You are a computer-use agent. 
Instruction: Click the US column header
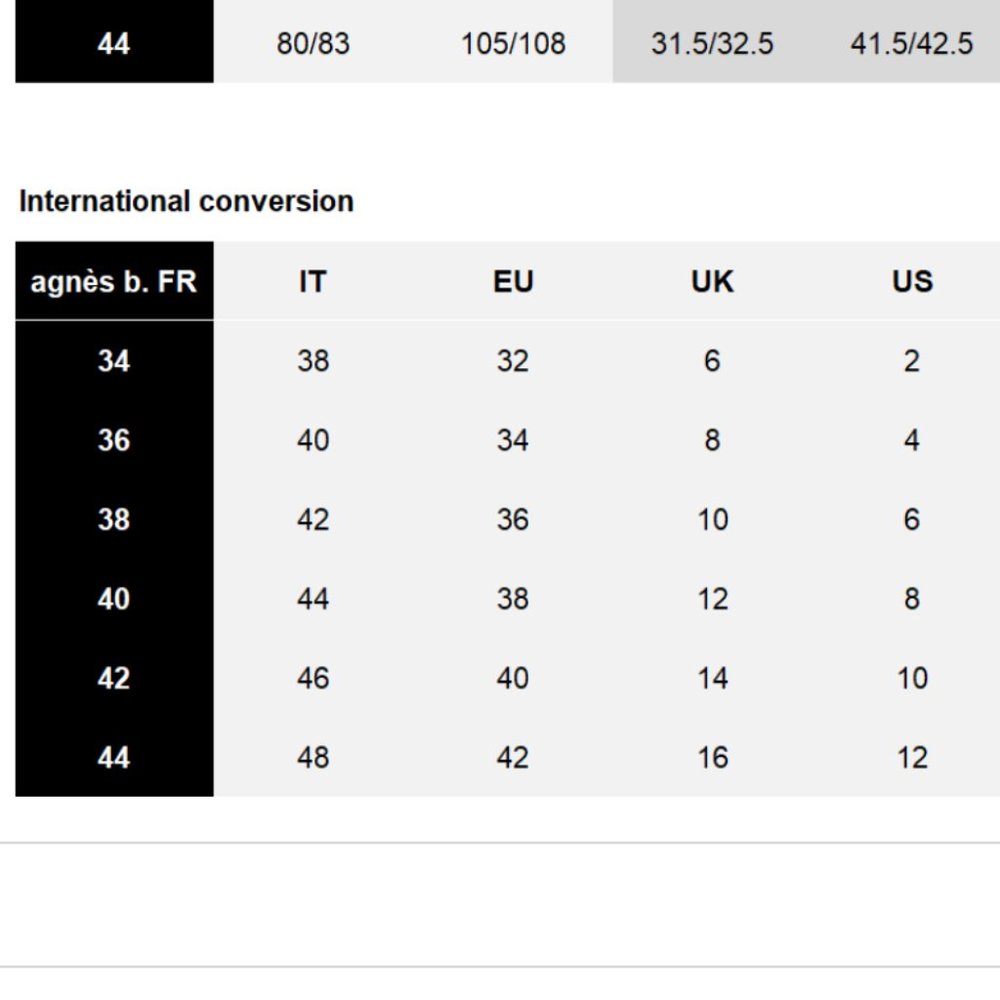[x=912, y=281]
